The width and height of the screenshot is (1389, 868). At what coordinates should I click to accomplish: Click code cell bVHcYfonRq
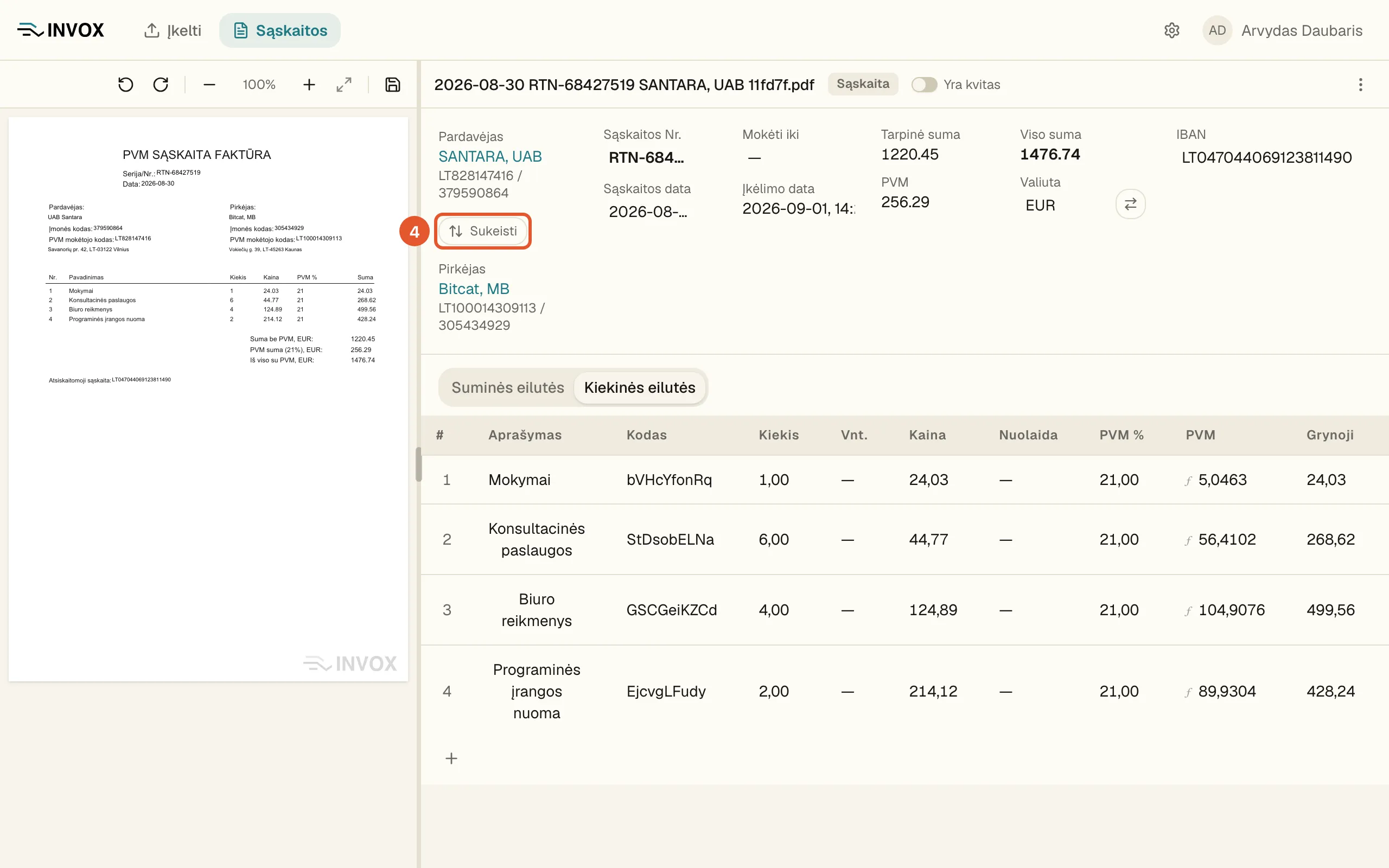[669, 480]
